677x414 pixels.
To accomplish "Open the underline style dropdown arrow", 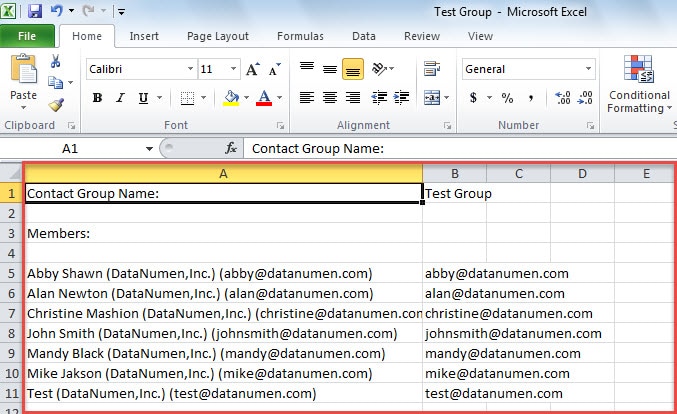I will tap(159, 98).
